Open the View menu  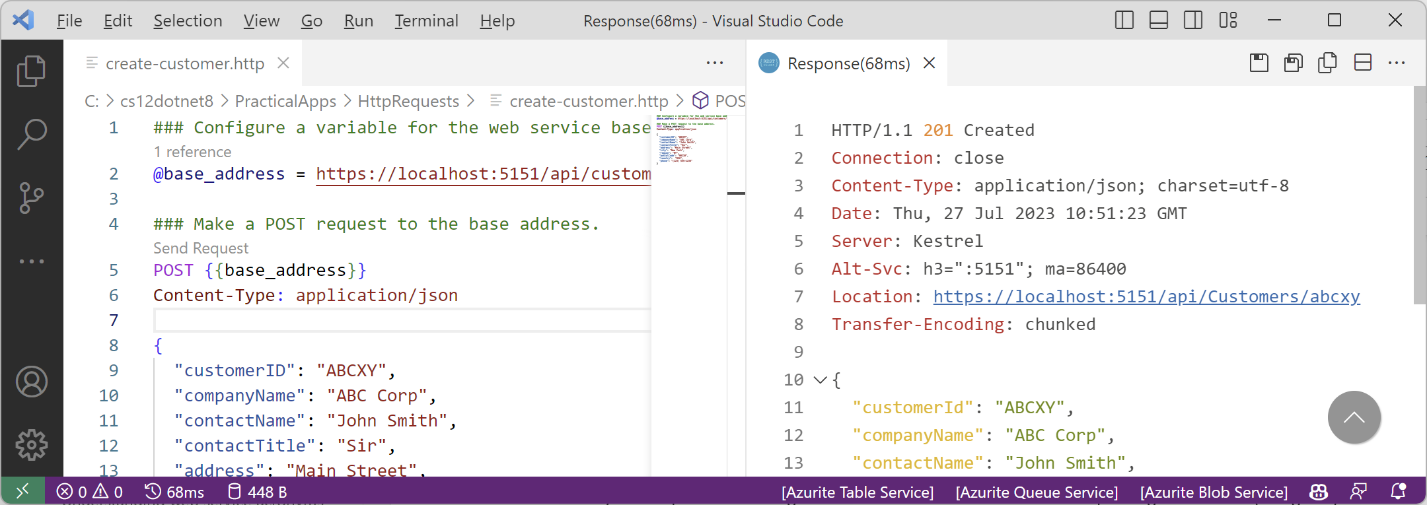262,21
